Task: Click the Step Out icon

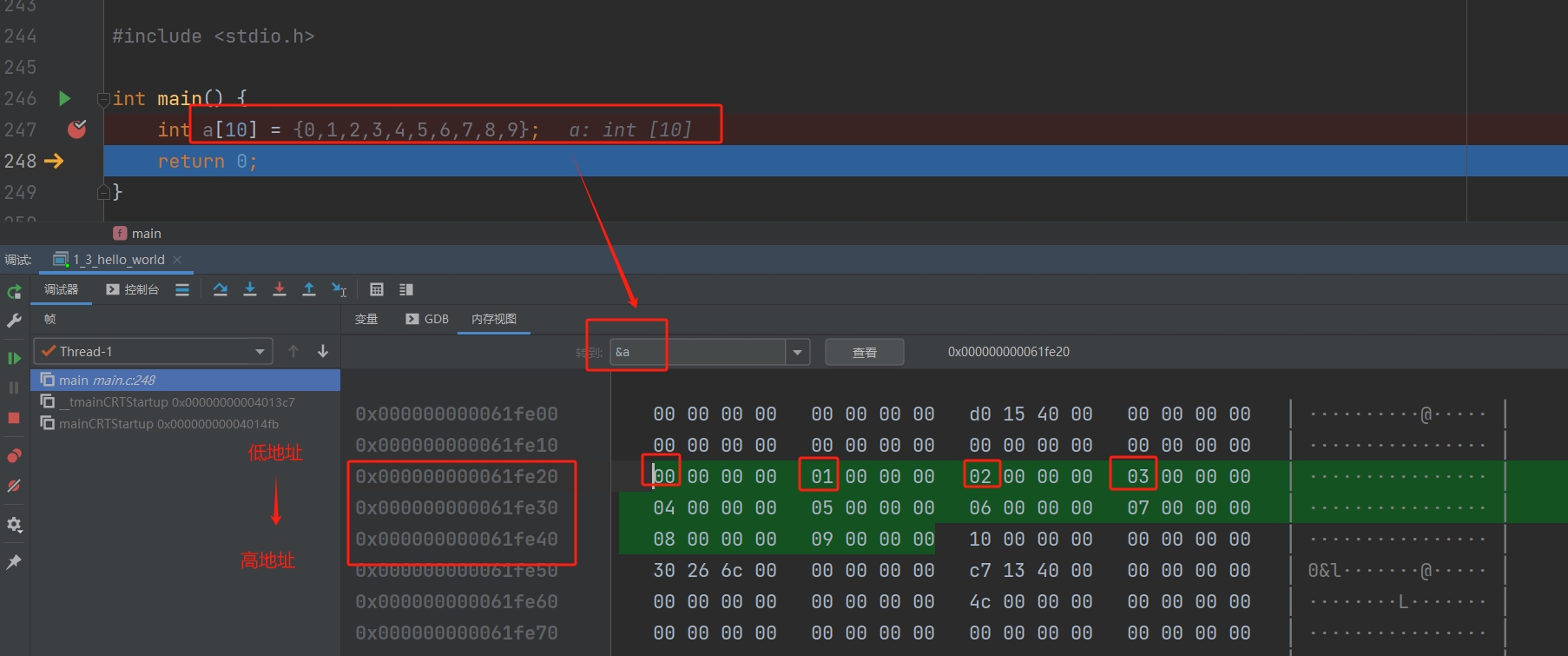Action: 309,289
